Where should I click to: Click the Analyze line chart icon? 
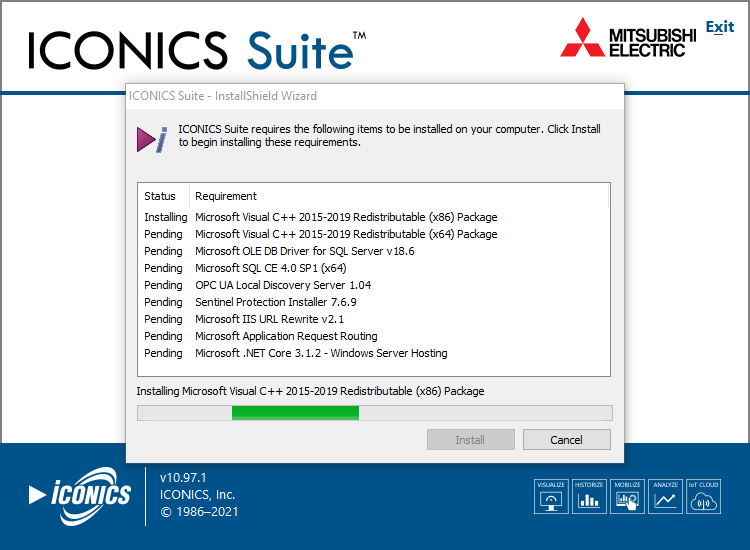click(x=665, y=496)
